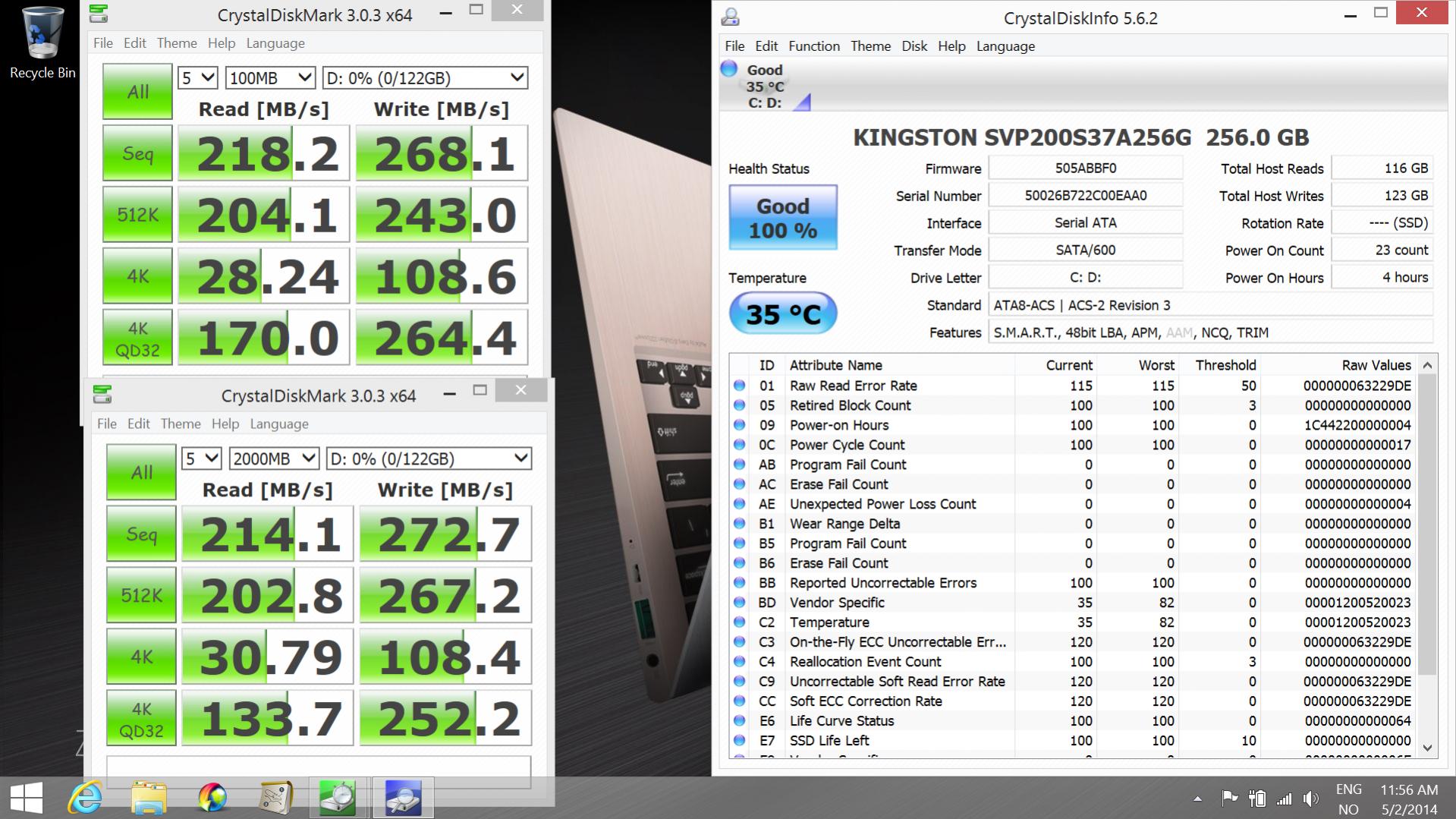Click status dot for SSD Life Left
This screenshot has width=1456, height=819.
[739, 741]
